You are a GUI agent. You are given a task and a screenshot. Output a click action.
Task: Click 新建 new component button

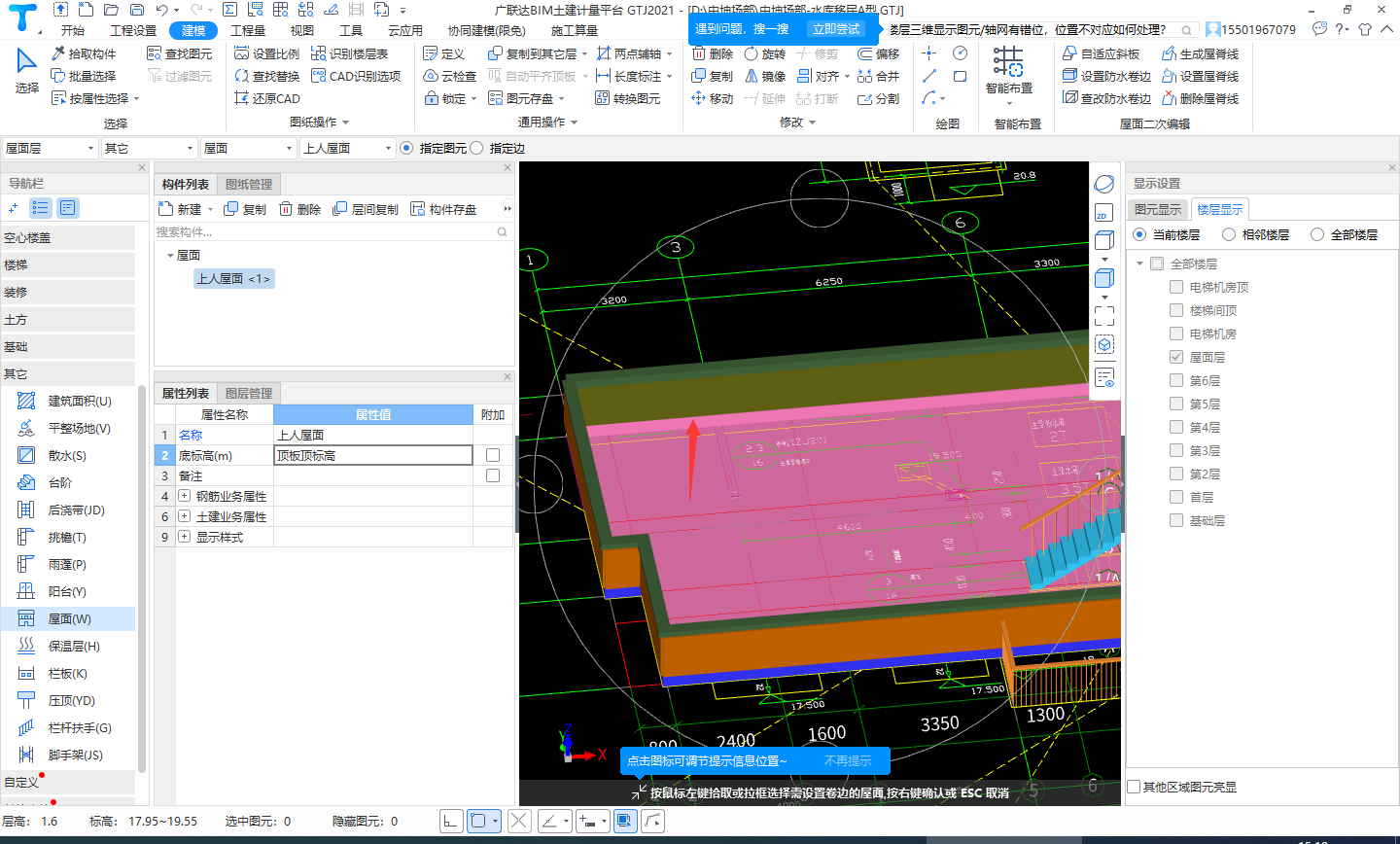click(x=181, y=209)
